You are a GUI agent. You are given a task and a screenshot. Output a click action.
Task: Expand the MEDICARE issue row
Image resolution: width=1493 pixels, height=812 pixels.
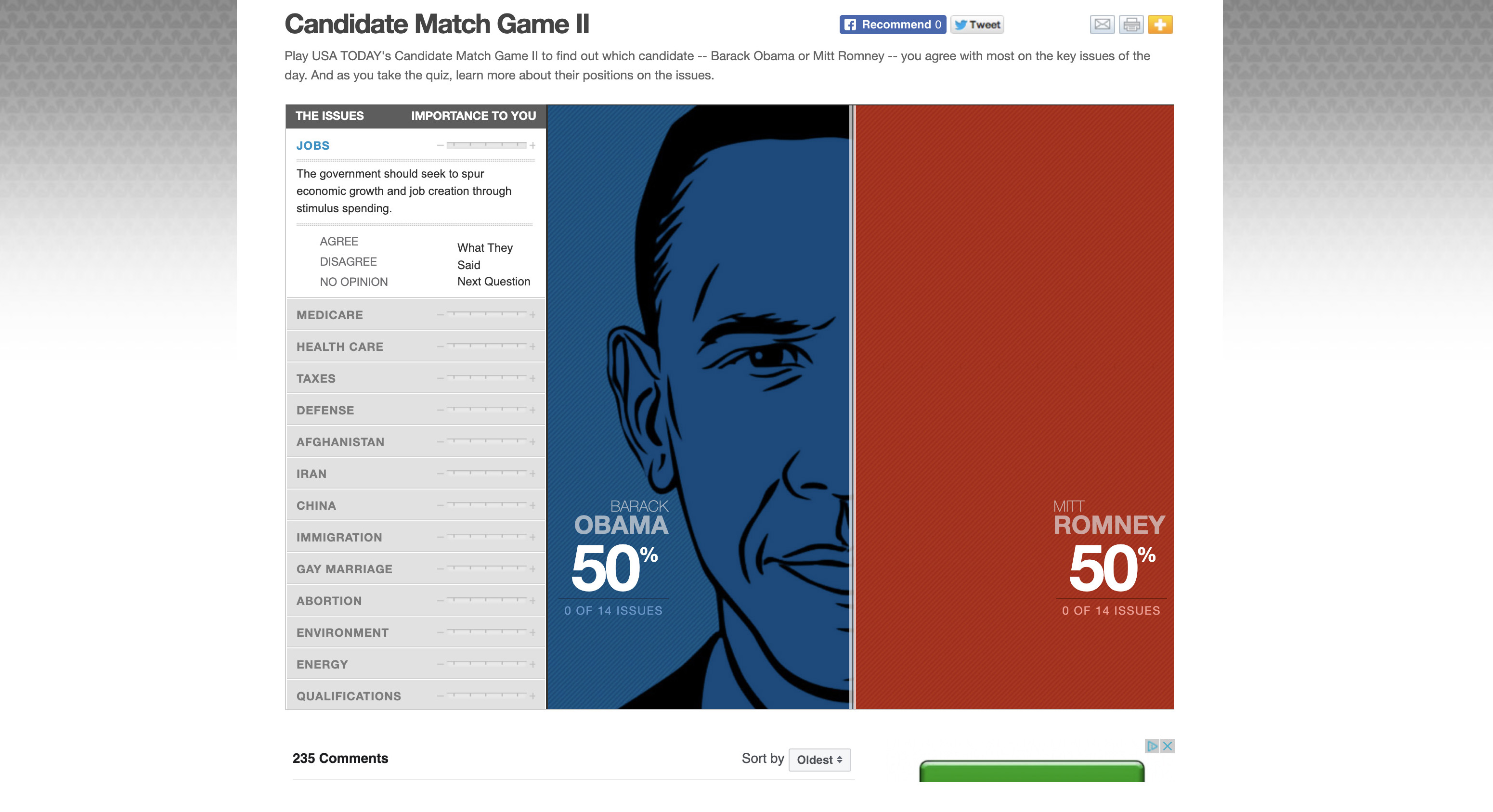330,315
